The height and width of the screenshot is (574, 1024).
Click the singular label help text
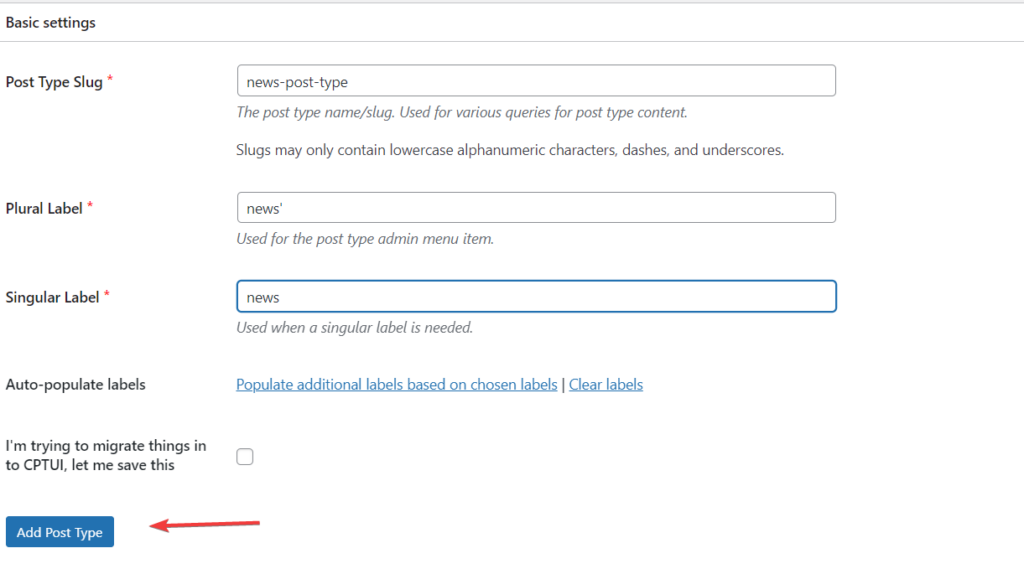(354, 328)
